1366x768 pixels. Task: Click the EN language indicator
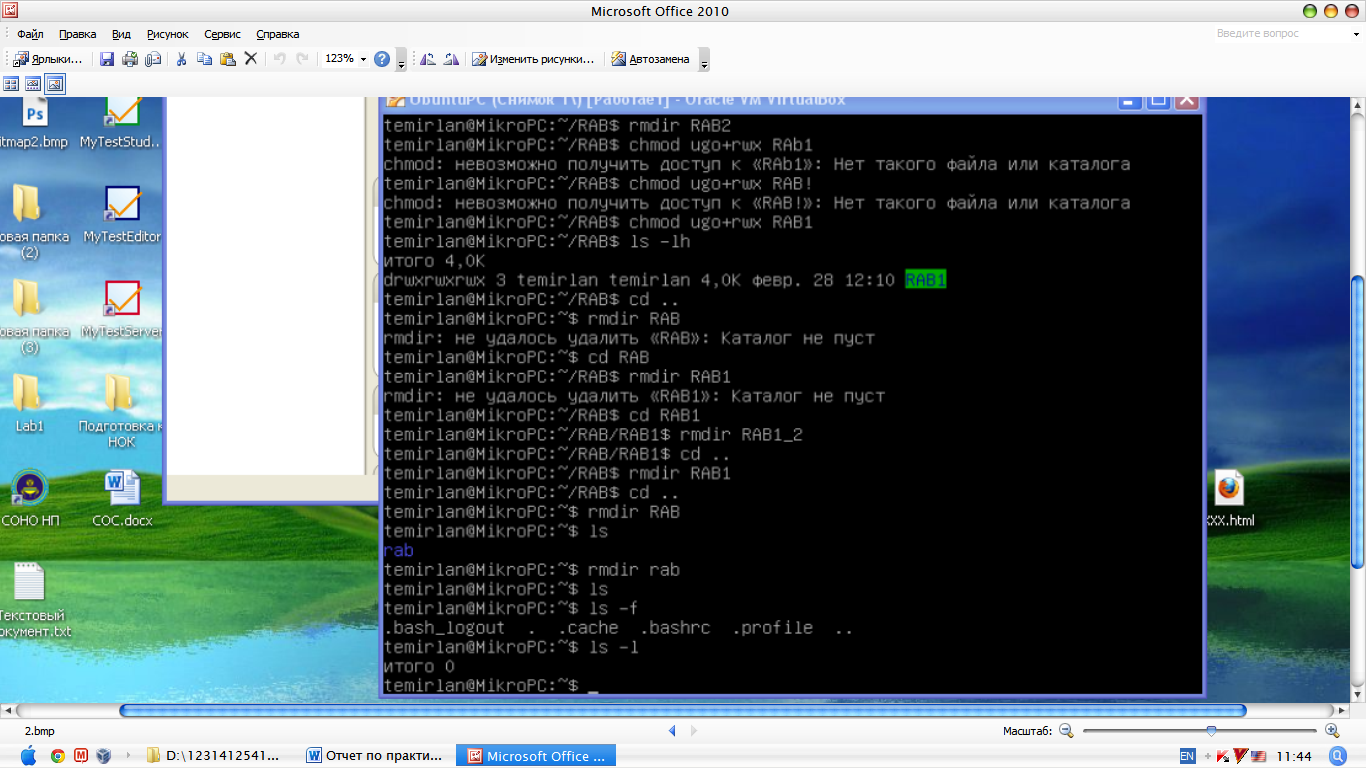coord(1188,756)
